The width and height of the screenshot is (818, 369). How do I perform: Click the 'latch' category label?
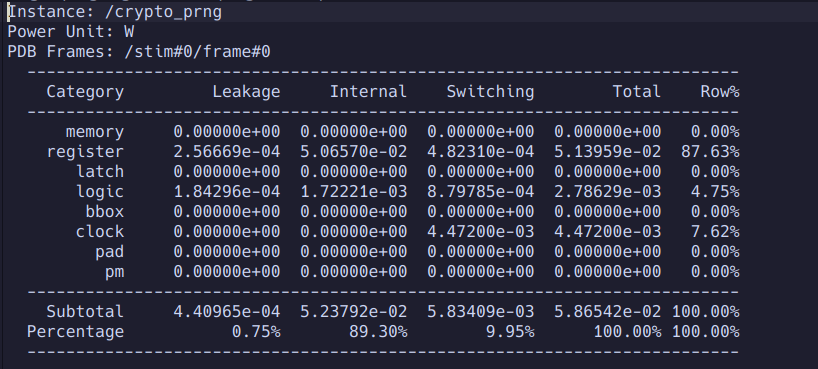[100, 172]
